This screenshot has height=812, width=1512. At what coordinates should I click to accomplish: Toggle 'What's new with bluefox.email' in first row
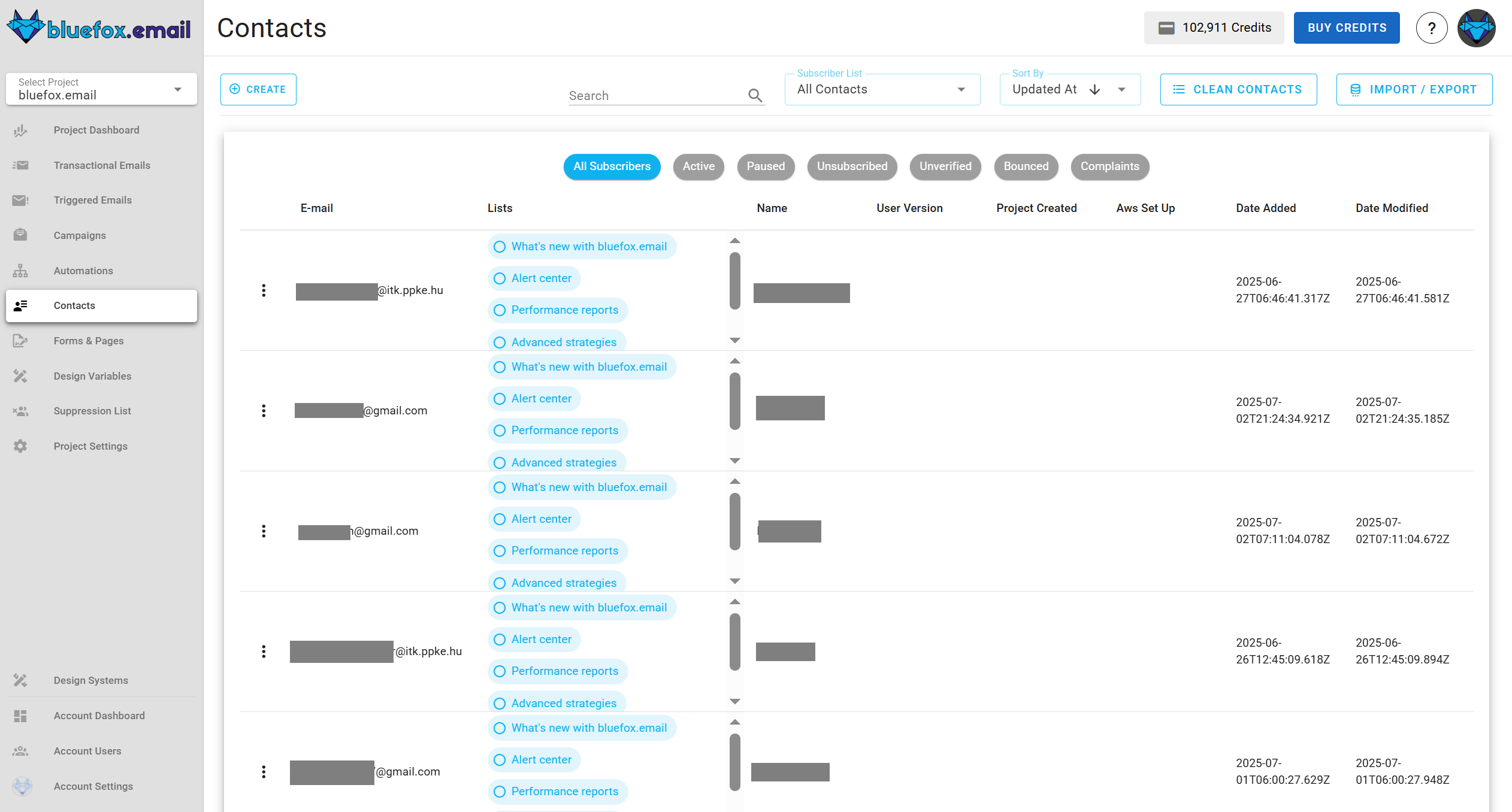pyautogui.click(x=582, y=247)
